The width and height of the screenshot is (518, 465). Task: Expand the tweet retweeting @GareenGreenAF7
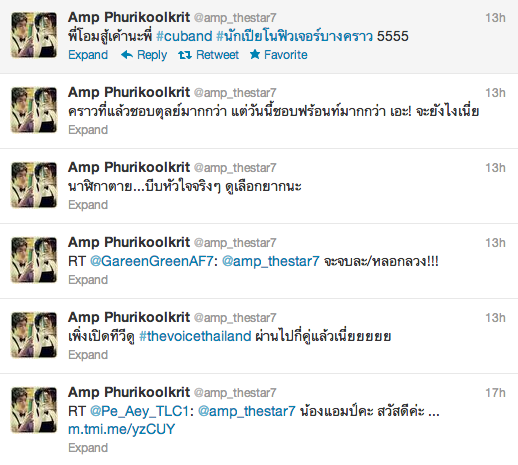[x=88, y=280]
